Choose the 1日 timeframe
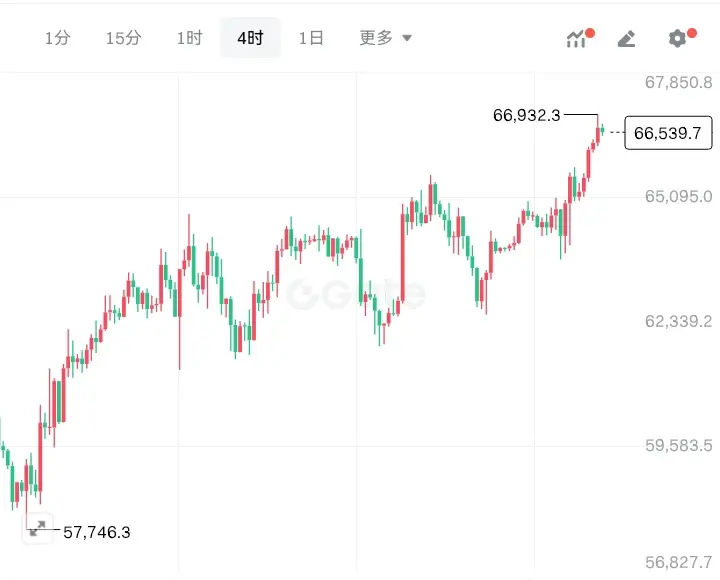 (311, 38)
